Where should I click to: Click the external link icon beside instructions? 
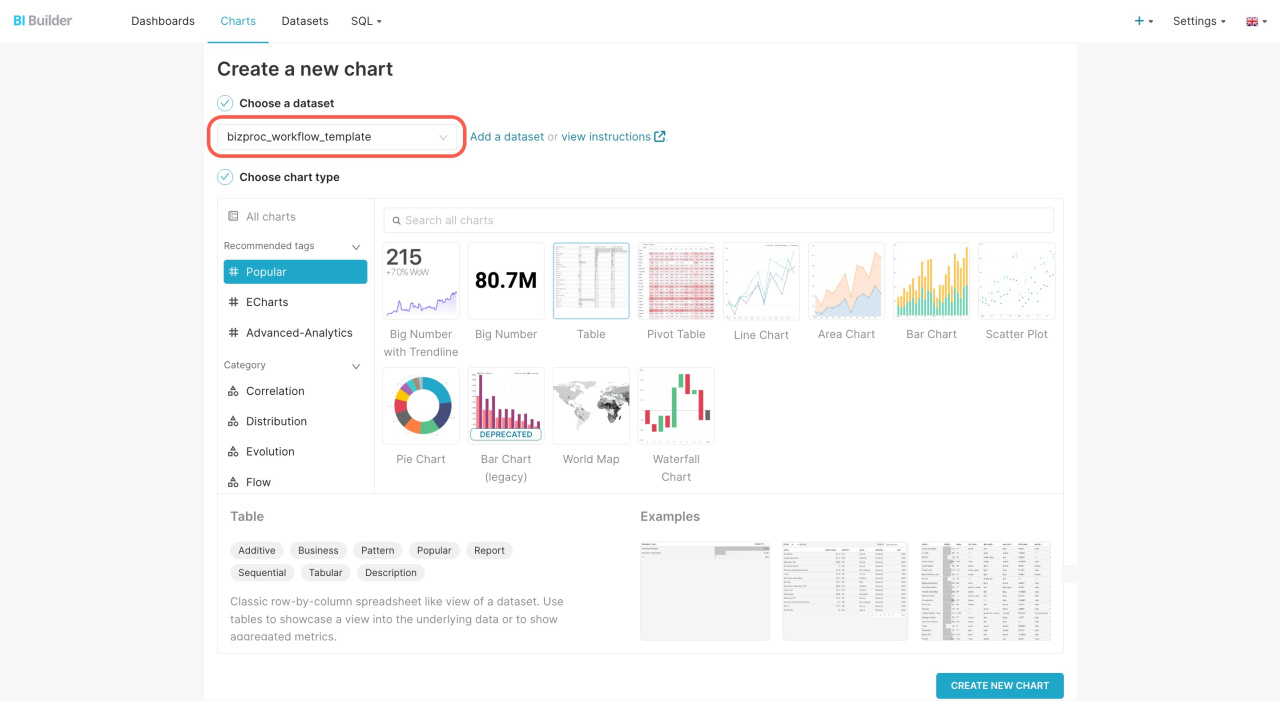click(x=660, y=137)
